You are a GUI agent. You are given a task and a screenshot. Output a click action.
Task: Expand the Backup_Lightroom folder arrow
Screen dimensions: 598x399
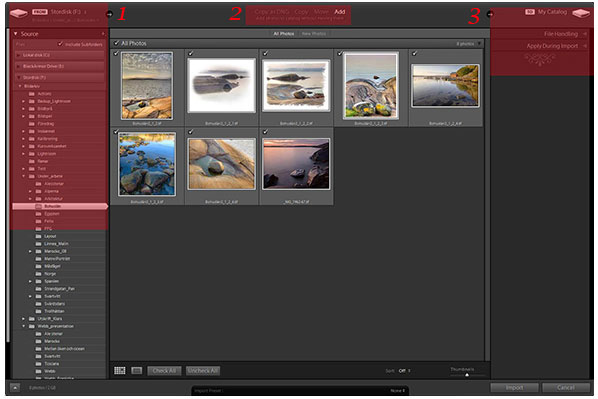[24, 101]
